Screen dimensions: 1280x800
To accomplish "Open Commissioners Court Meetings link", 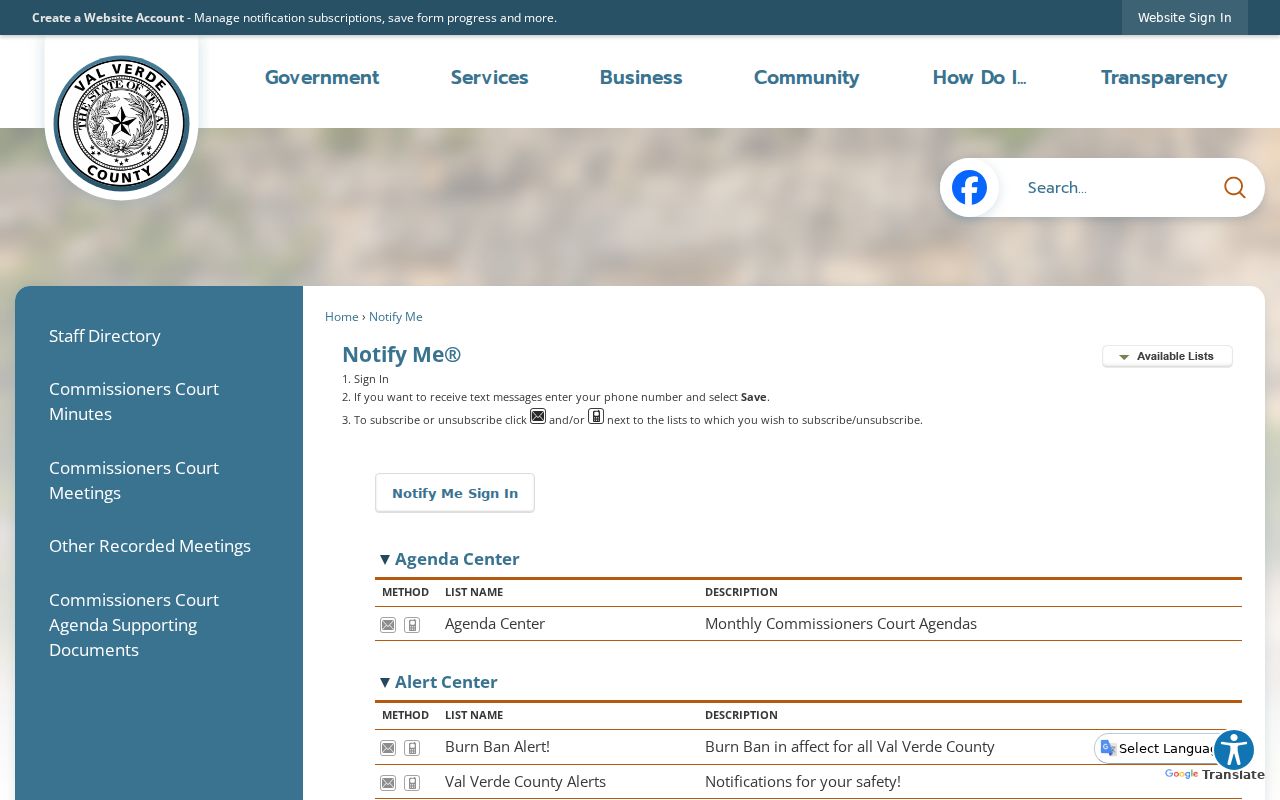I will (134, 480).
